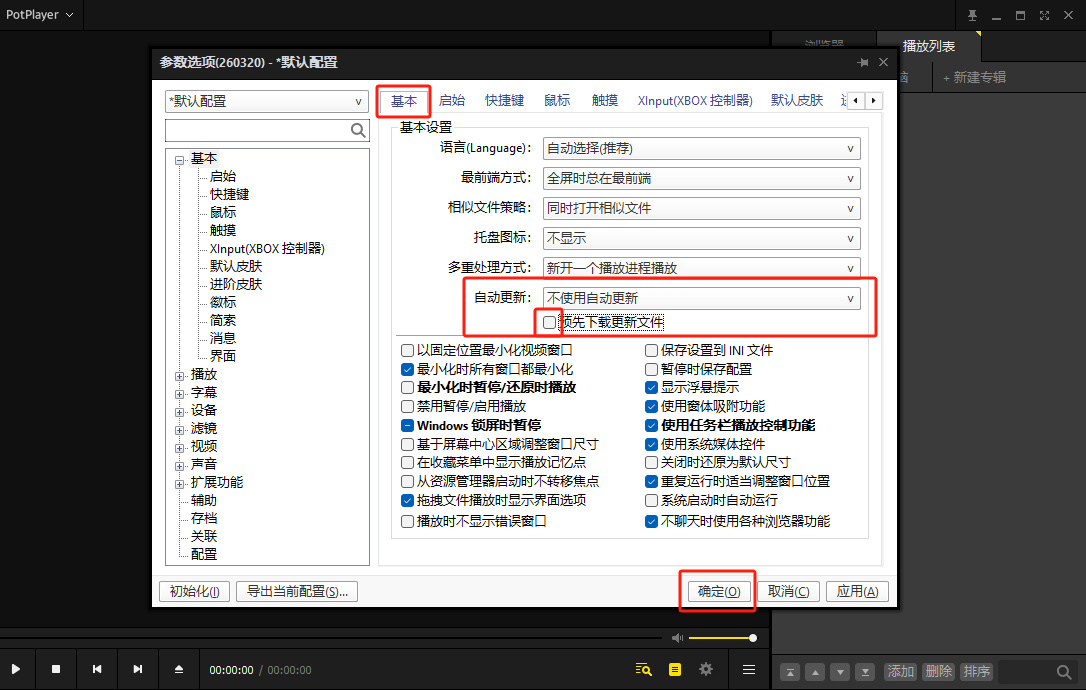Click the Play button in player bar
The image size is (1086, 690).
[16, 669]
